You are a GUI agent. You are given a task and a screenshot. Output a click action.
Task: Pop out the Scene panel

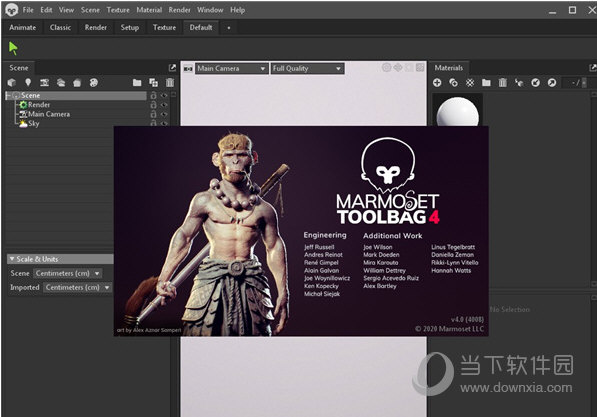point(172,67)
